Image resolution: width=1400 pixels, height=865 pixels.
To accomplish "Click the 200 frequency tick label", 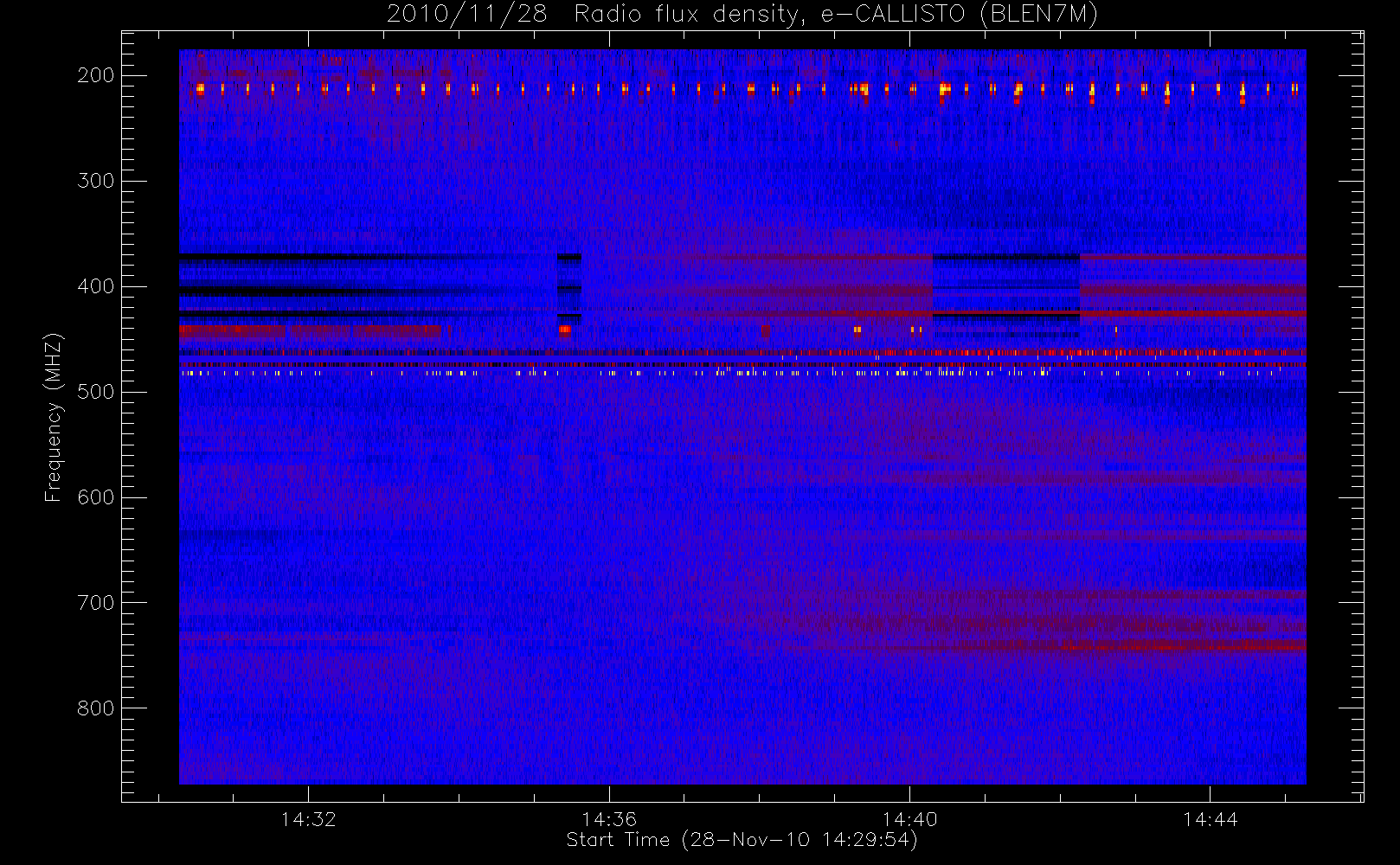I will [96, 75].
